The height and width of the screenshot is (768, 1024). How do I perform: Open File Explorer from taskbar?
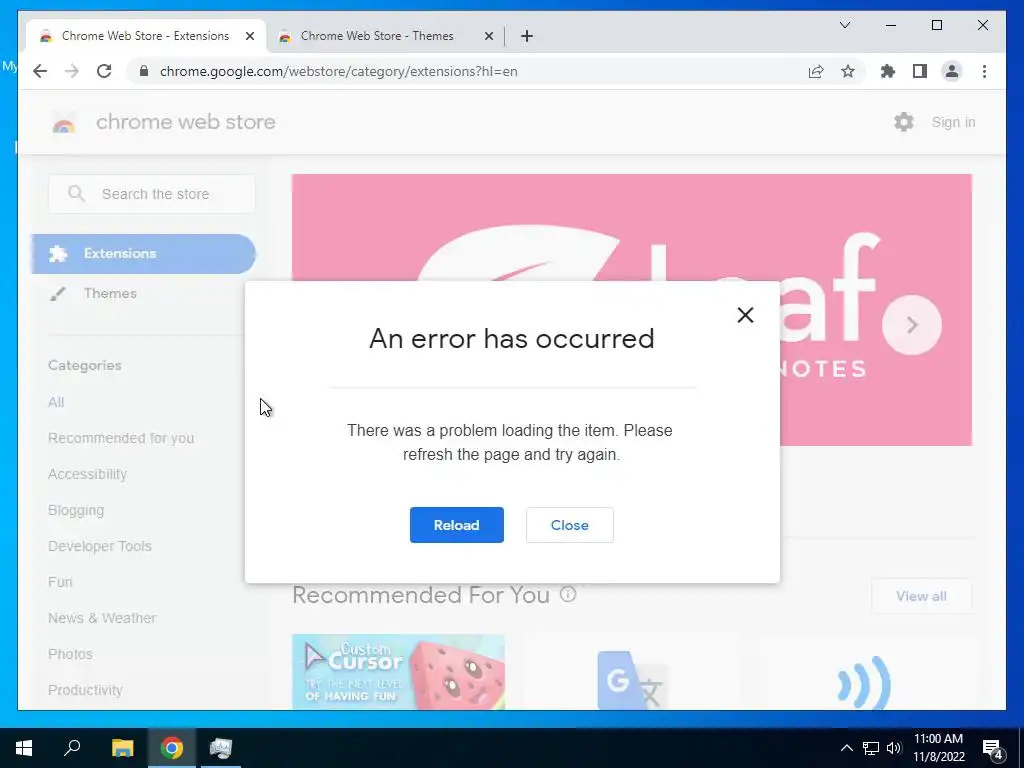point(122,748)
